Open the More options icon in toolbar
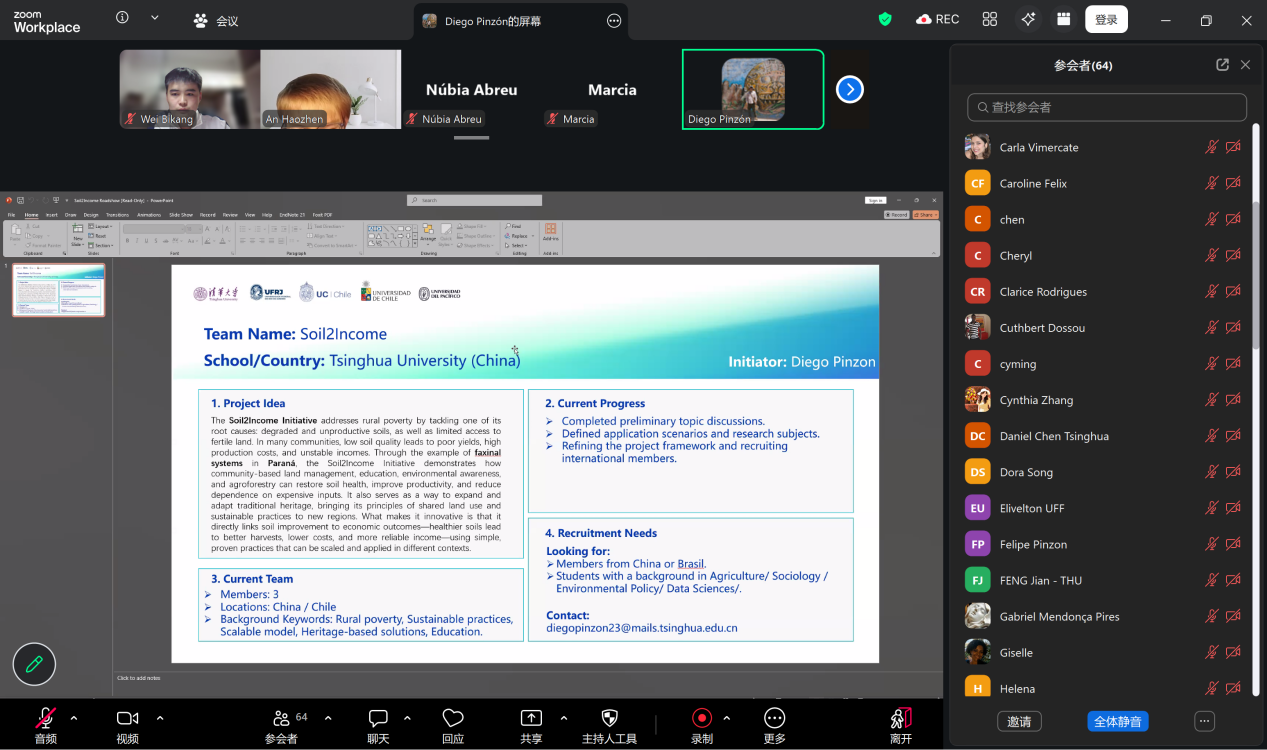 pos(774,718)
